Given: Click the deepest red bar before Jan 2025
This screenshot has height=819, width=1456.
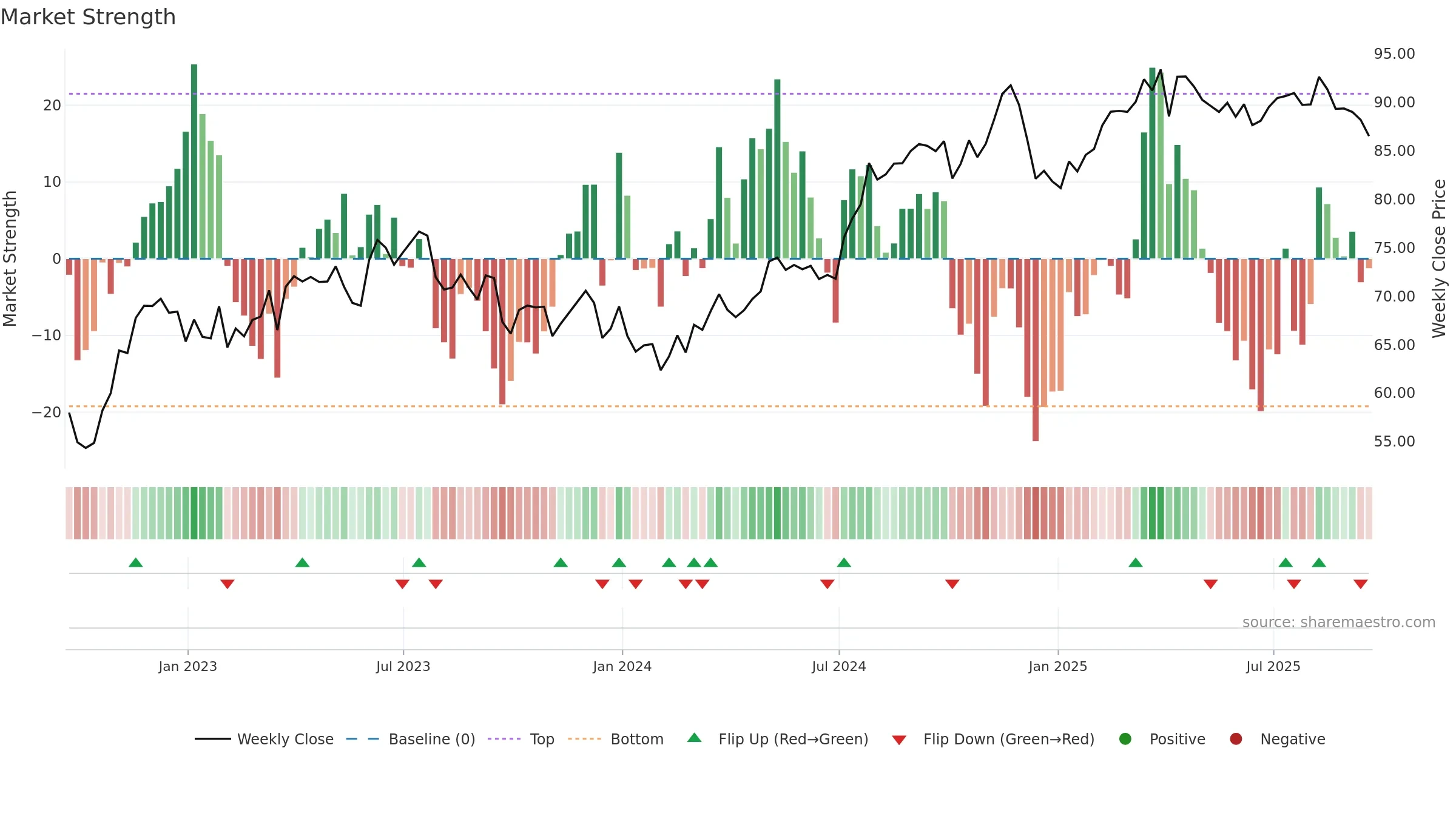Looking at the screenshot, I should click(x=1036, y=350).
